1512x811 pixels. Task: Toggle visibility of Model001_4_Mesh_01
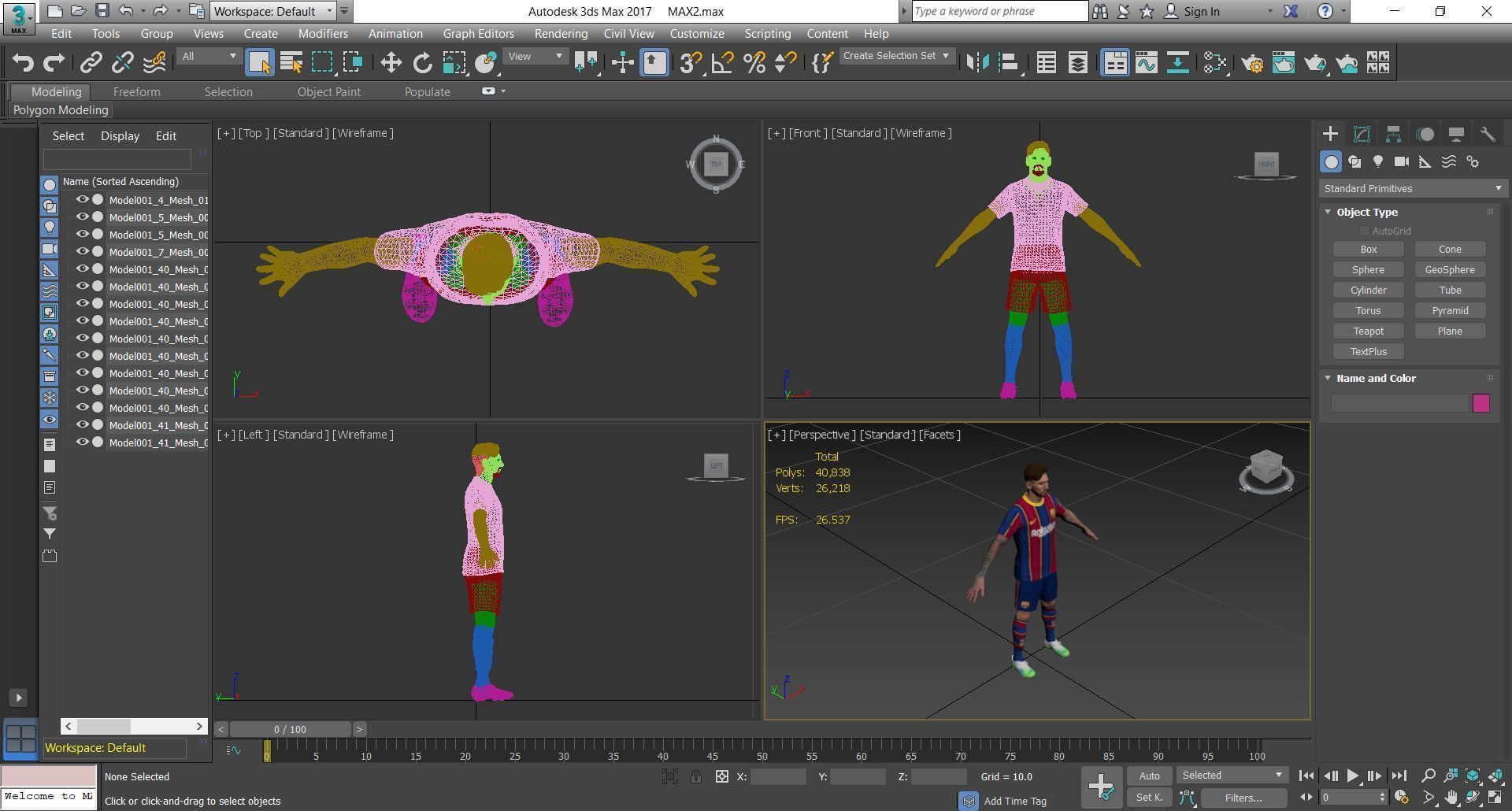(x=82, y=200)
